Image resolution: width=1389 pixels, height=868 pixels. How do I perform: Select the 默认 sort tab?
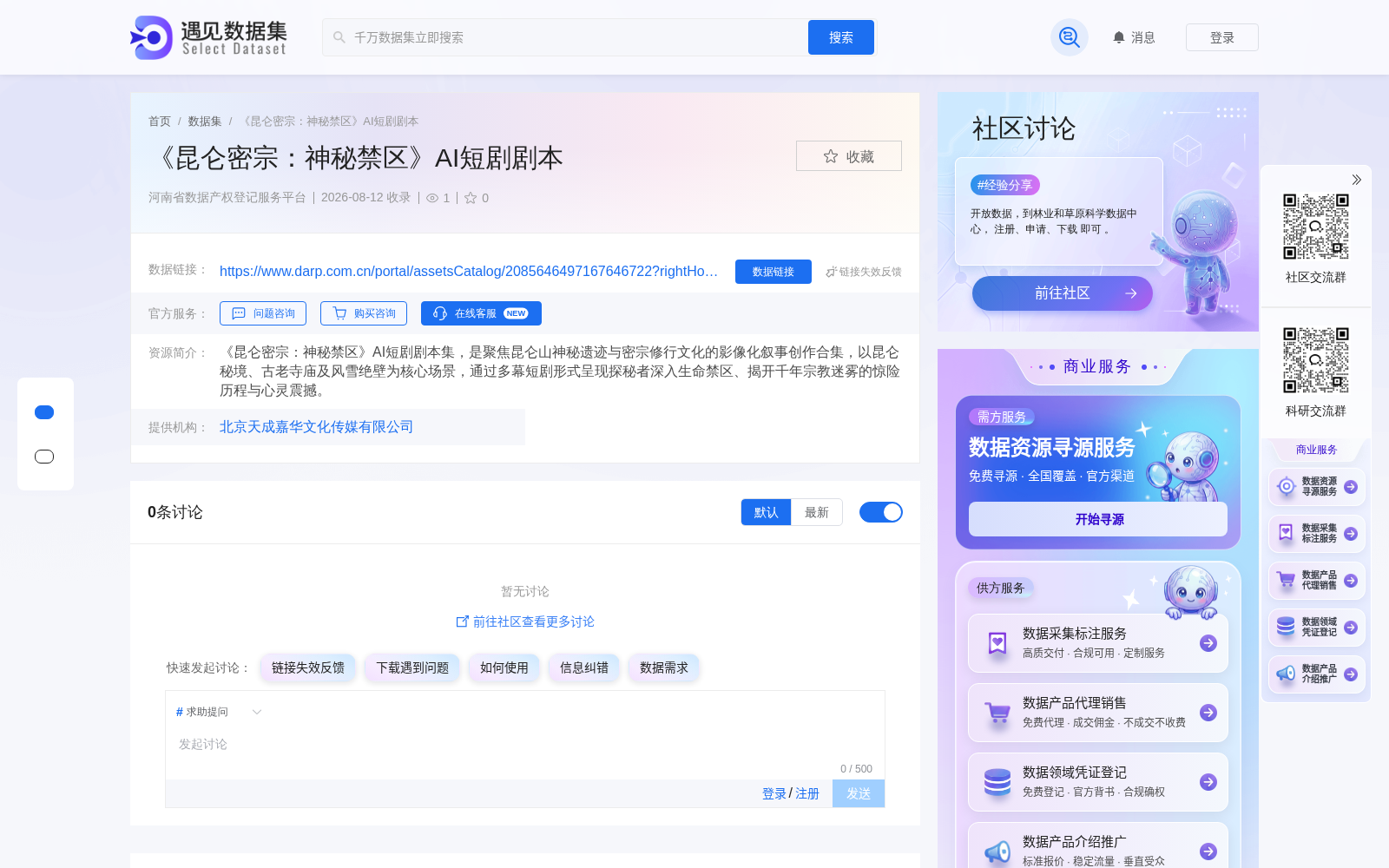tap(766, 512)
